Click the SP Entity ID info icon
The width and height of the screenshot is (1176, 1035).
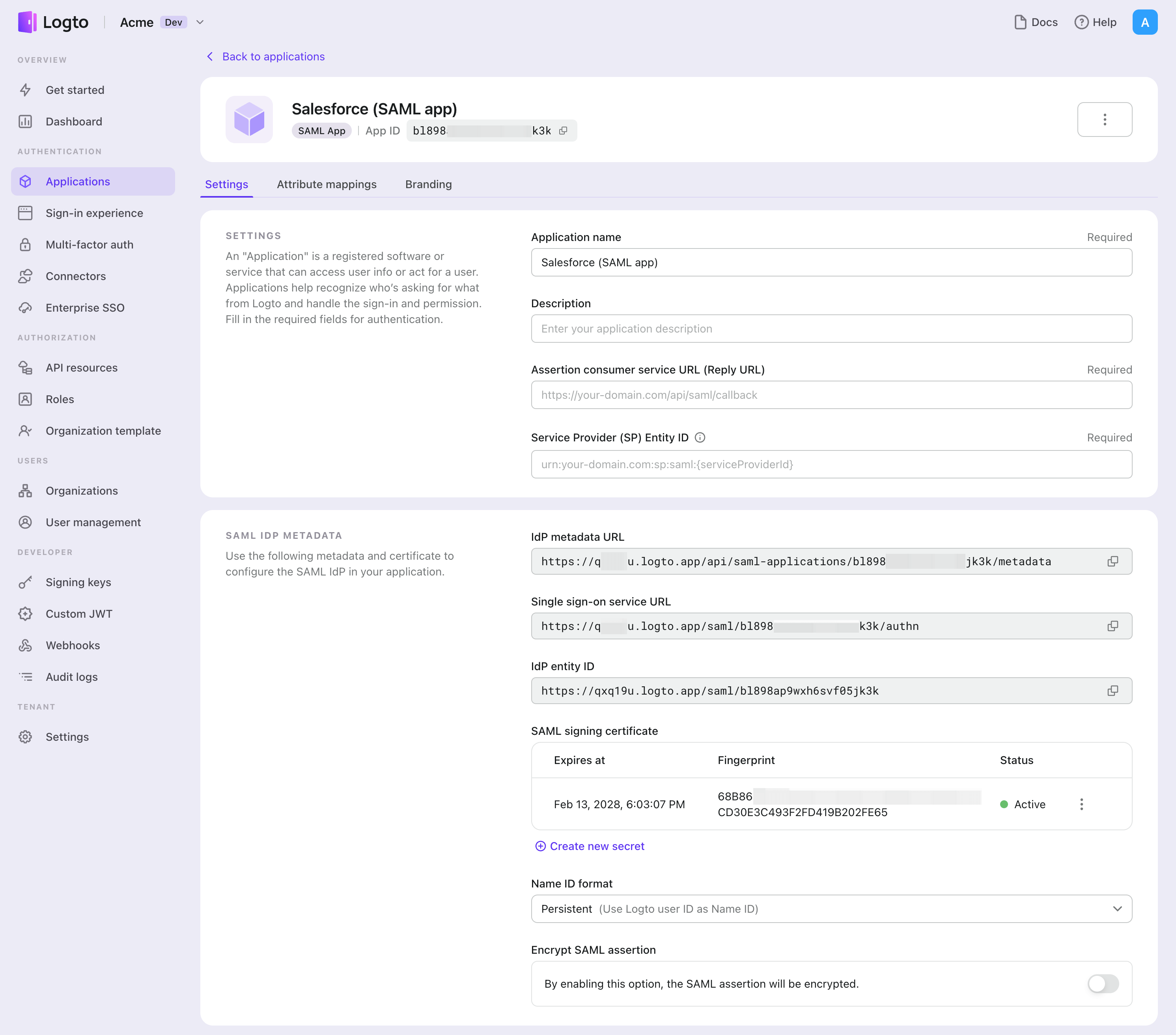point(700,437)
